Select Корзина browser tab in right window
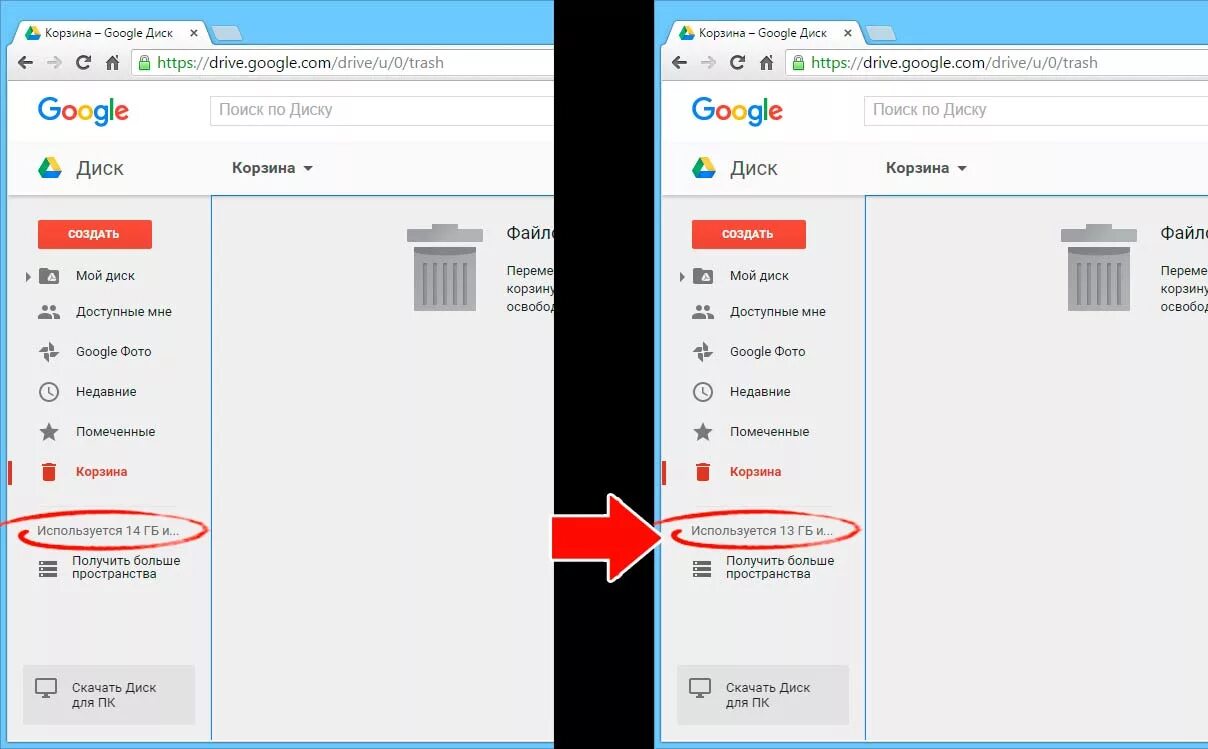Screen dimensions: 1208x749 (764, 32)
